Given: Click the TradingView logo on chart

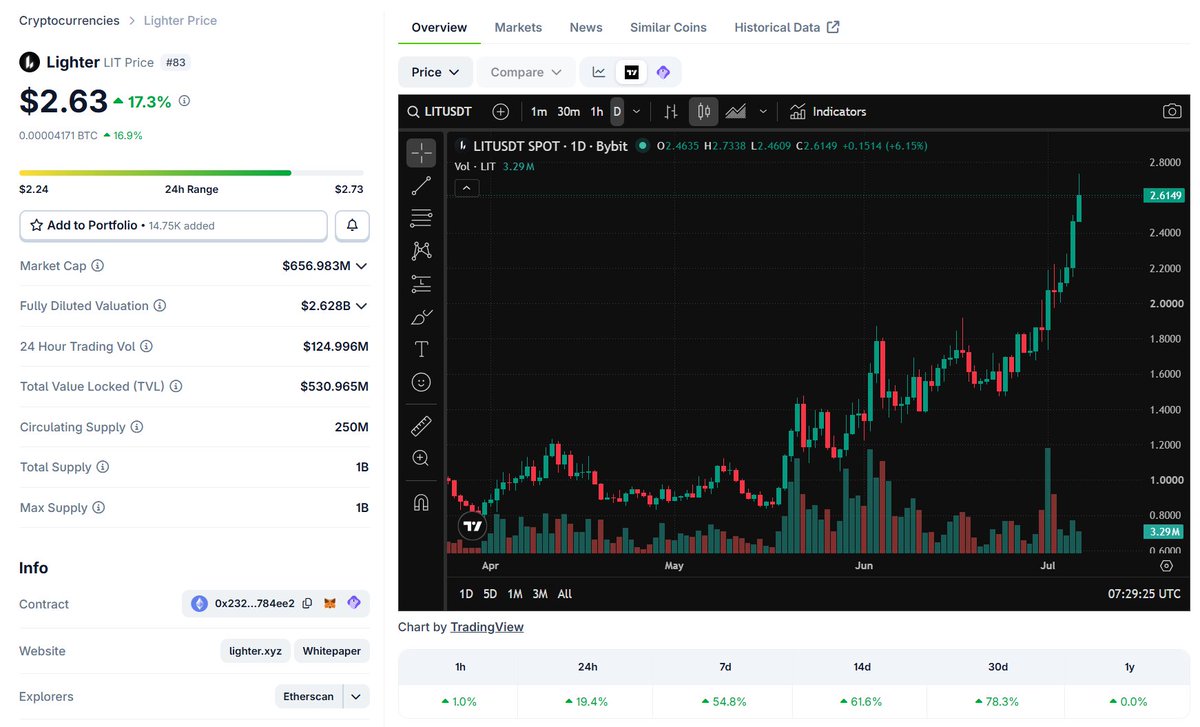Looking at the screenshot, I should point(473,526).
